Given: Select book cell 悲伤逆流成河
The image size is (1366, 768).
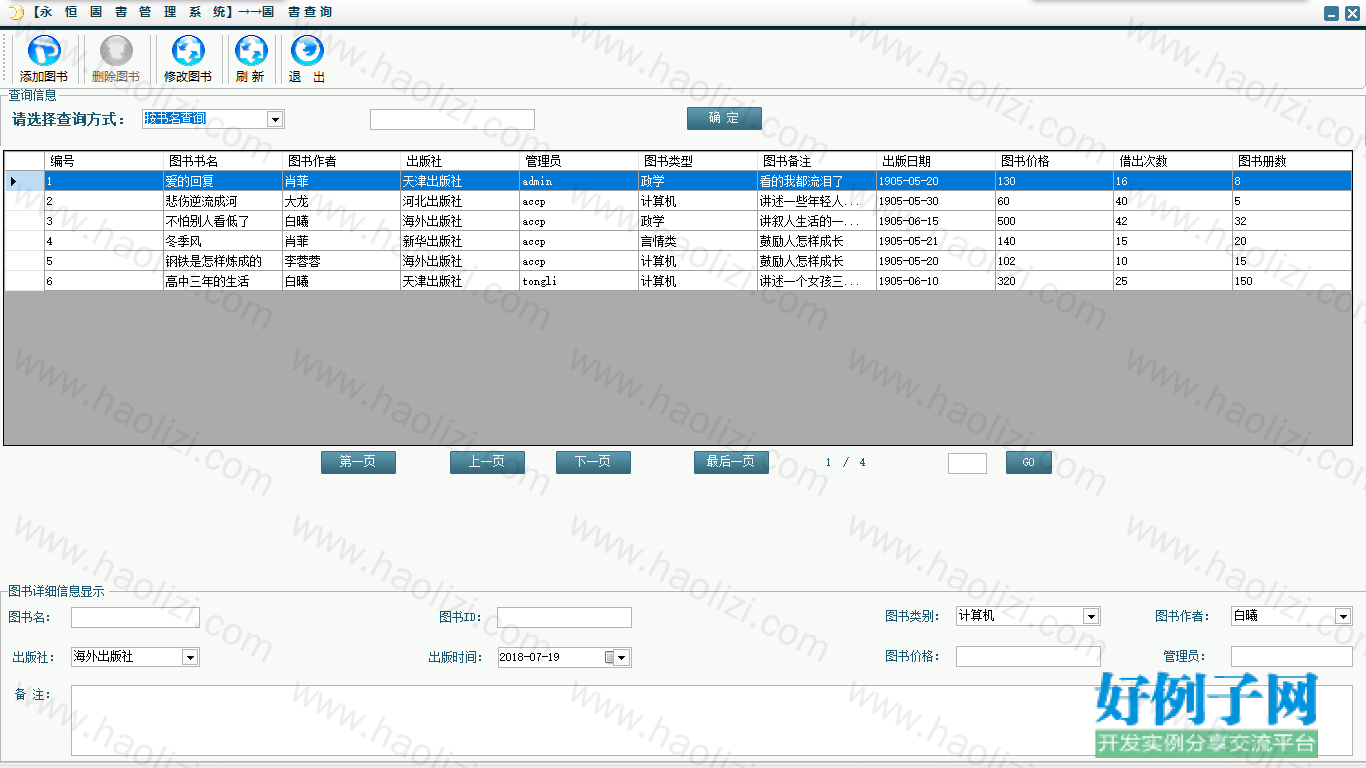Looking at the screenshot, I should [x=223, y=201].
